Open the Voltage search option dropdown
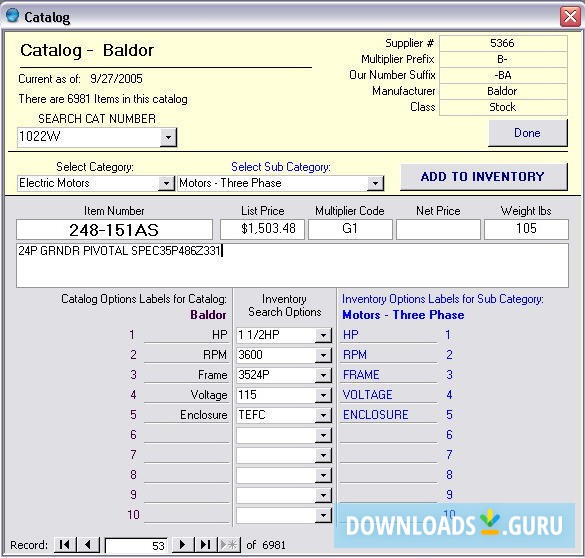Viewport: 585px width, 558px height. point(323,395)
